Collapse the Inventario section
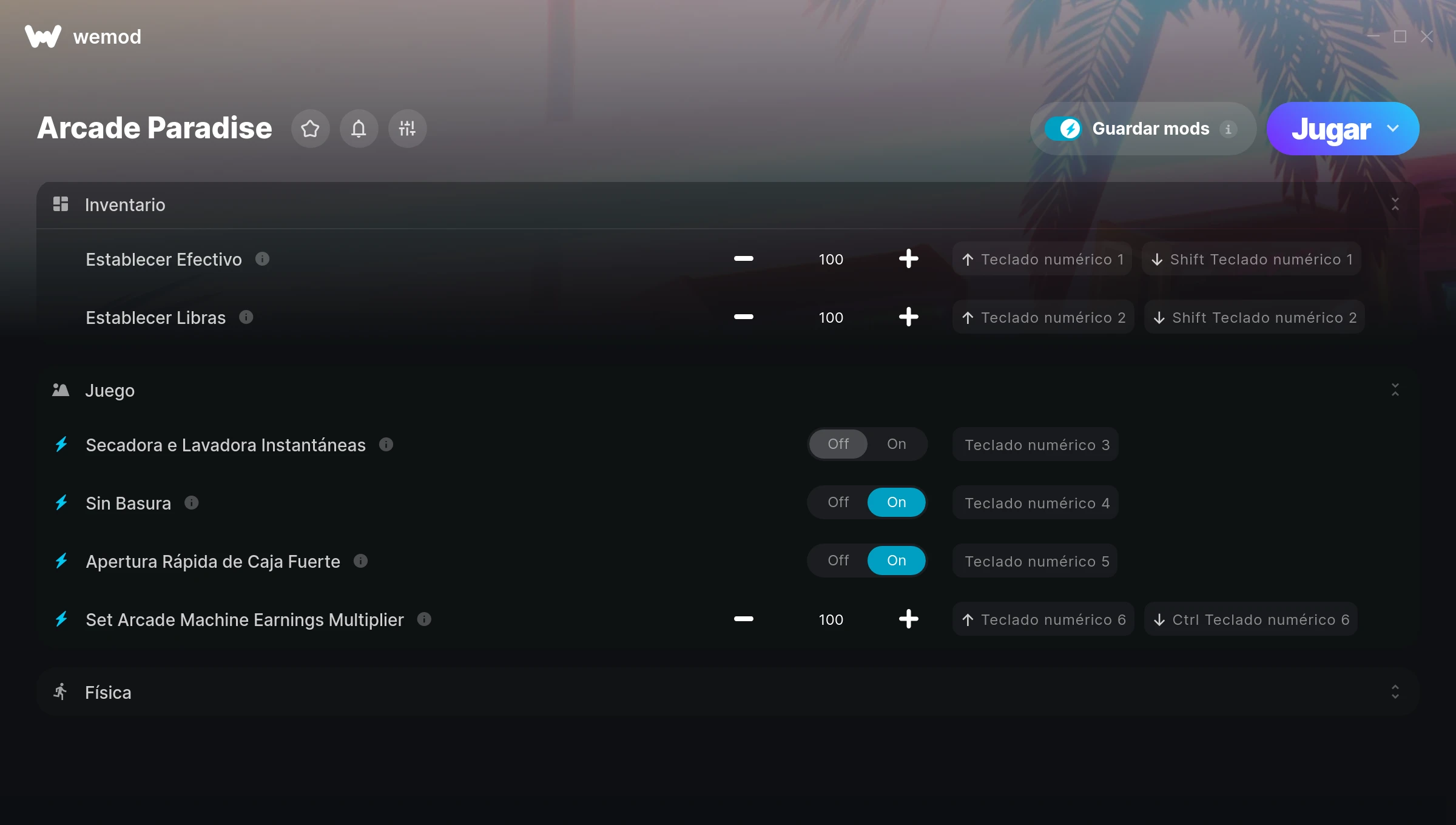1456x825 pixels. [x=1395, y=204]
